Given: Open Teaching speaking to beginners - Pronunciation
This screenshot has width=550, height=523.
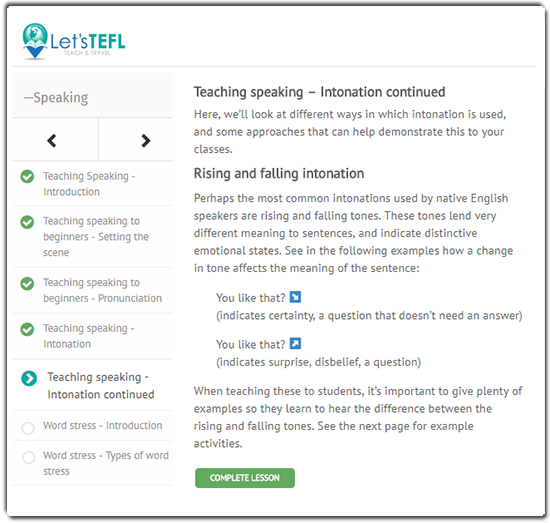Looking at the screenshot, I should [102, 290].
